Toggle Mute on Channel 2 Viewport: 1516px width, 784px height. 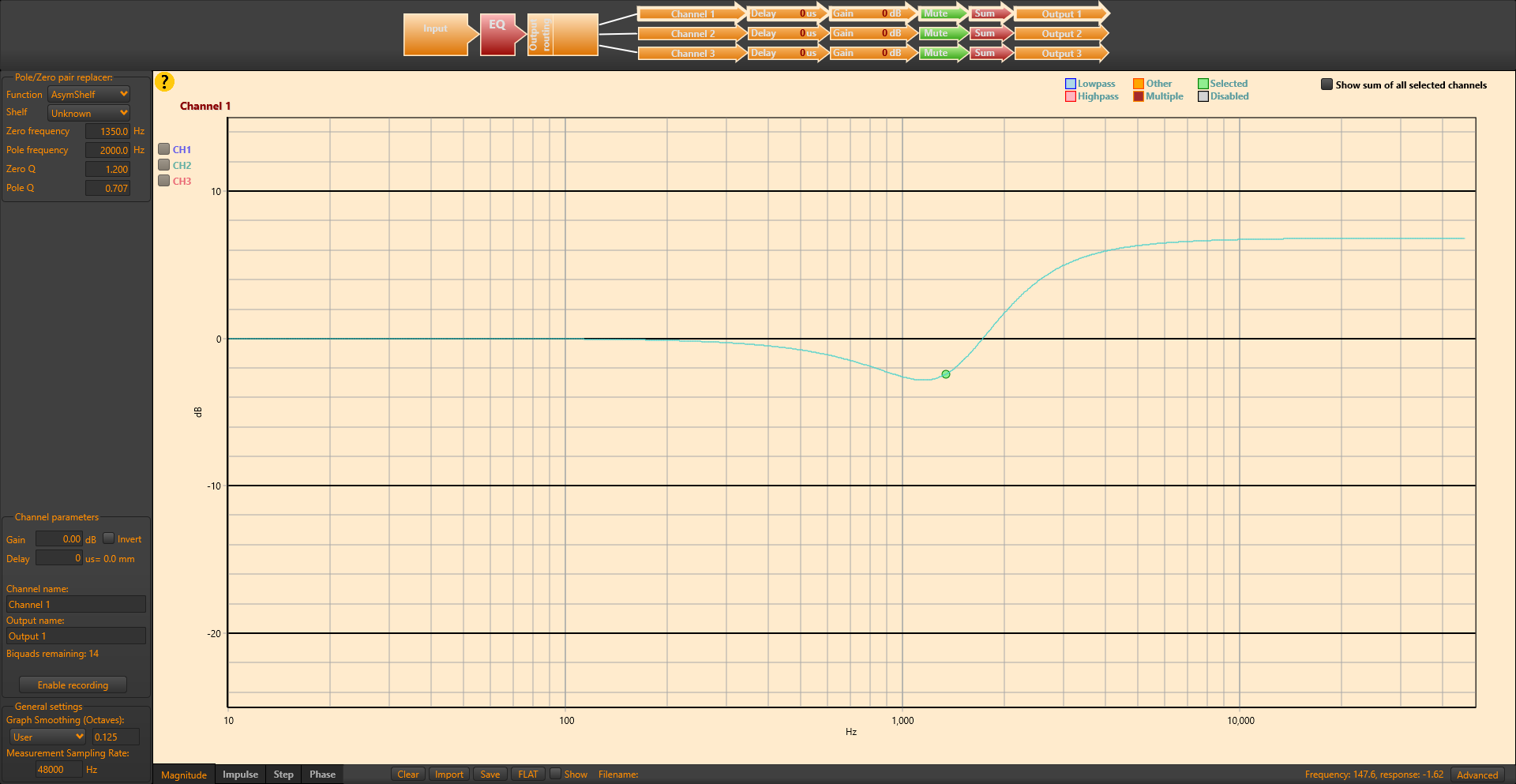click(x=943, y=33)
